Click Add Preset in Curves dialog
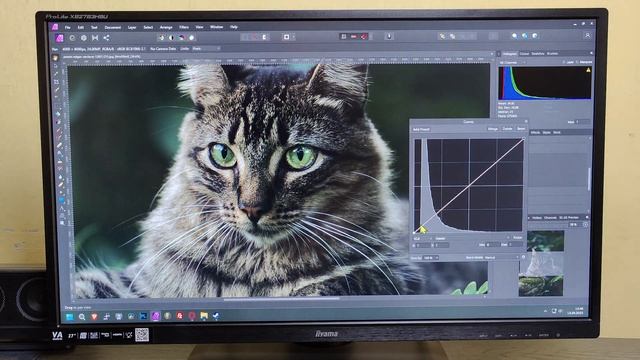Image resolution: width=640 pixels, height=360 pixels. coord(421,129)
